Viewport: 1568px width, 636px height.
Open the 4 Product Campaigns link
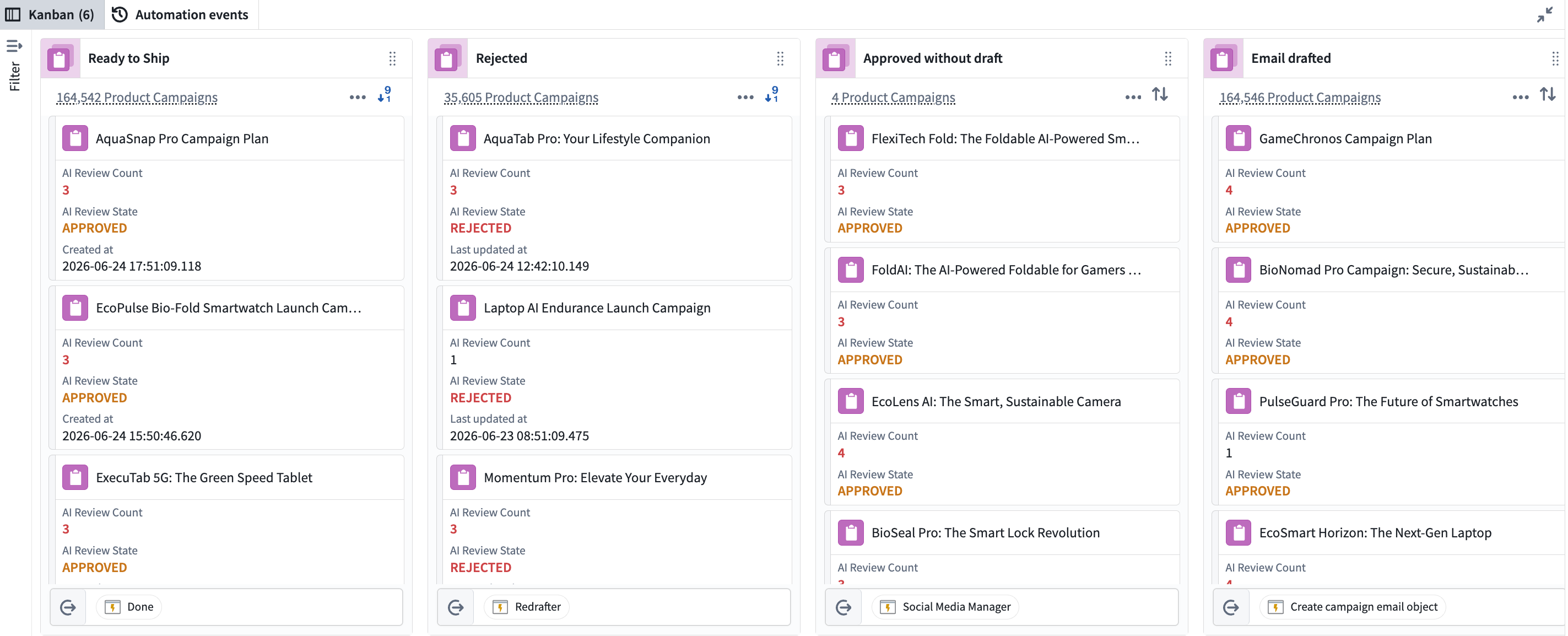[893, 98]
